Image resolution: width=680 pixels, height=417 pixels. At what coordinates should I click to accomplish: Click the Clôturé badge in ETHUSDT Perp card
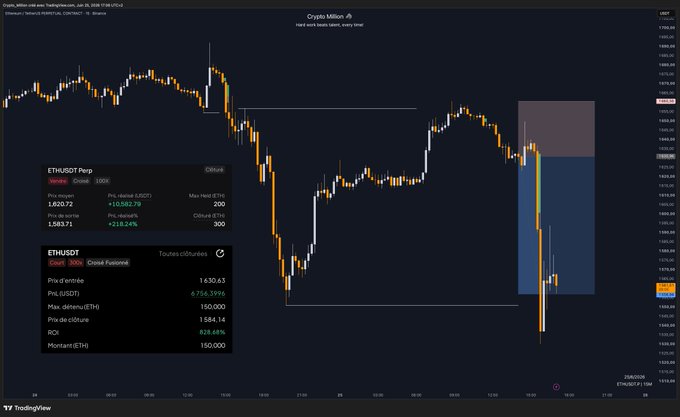point(214,170)
